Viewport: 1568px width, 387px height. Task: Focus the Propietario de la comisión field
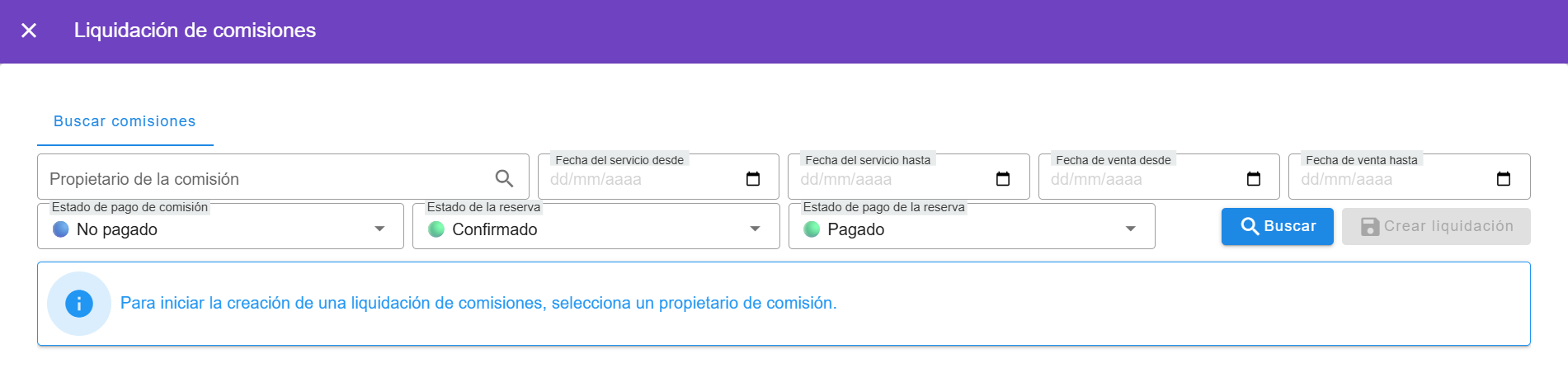click(264, 179)
